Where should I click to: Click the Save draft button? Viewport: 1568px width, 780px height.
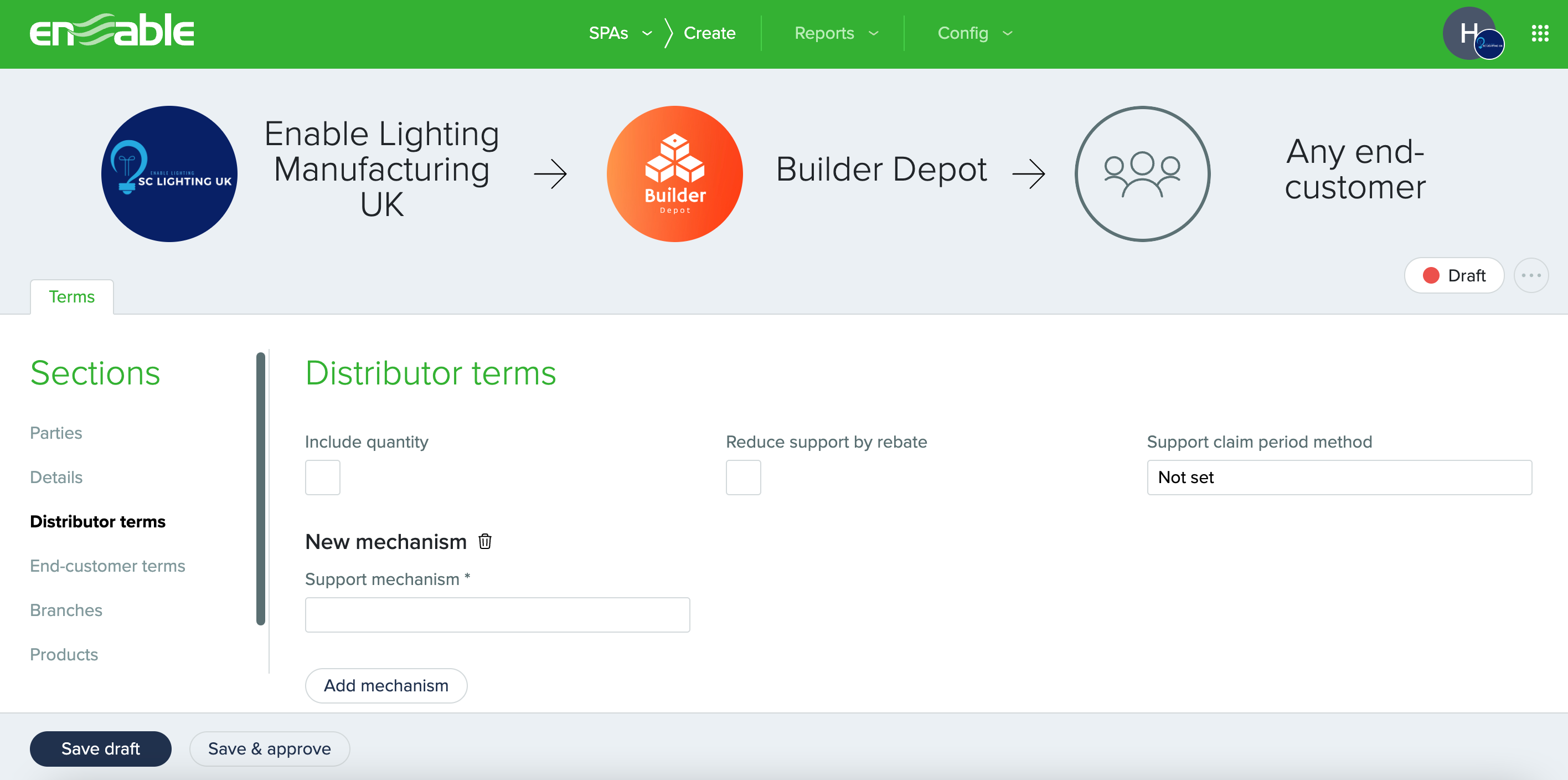click(100, 748)
